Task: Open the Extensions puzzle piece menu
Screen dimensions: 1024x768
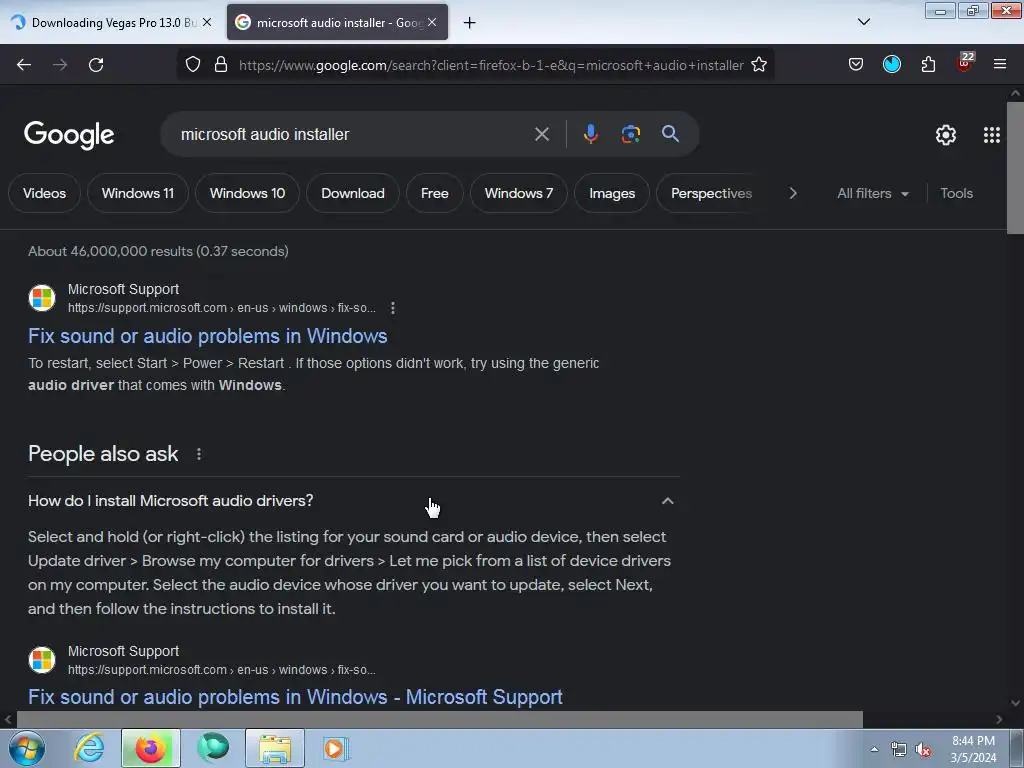Action: coord(928,65)
